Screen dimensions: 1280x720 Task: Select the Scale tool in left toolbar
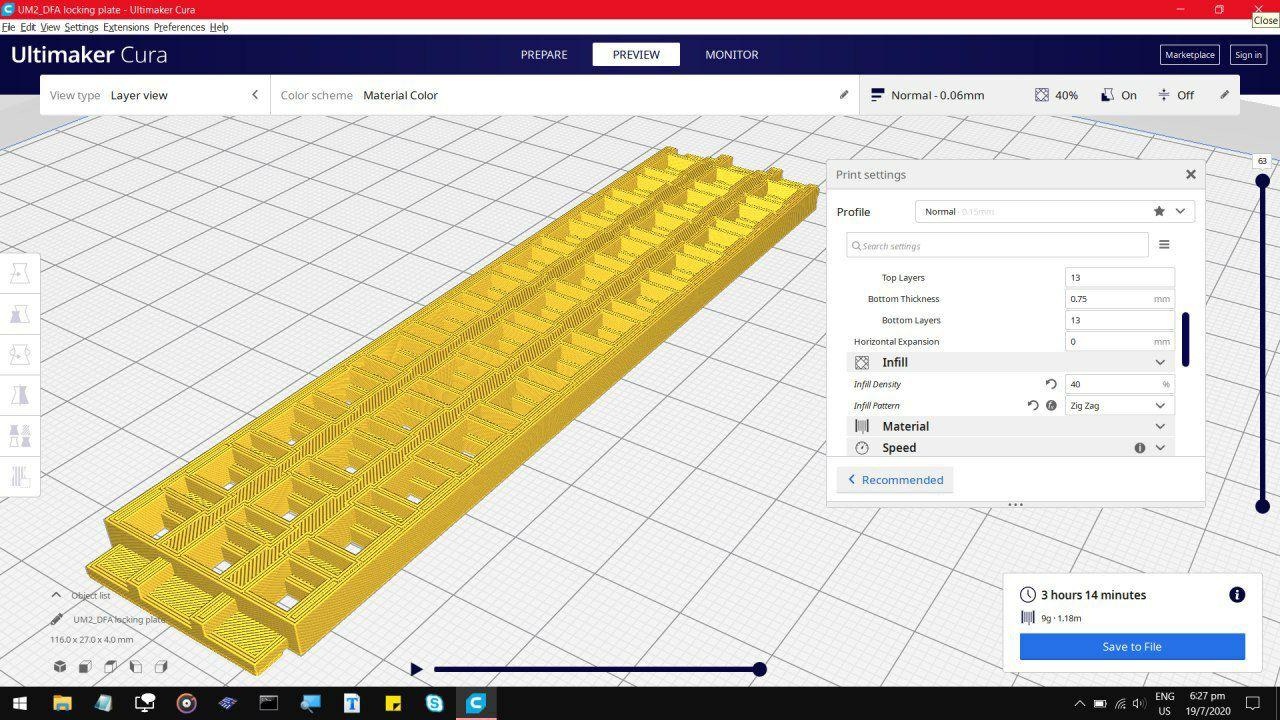[x=19, y=314]
